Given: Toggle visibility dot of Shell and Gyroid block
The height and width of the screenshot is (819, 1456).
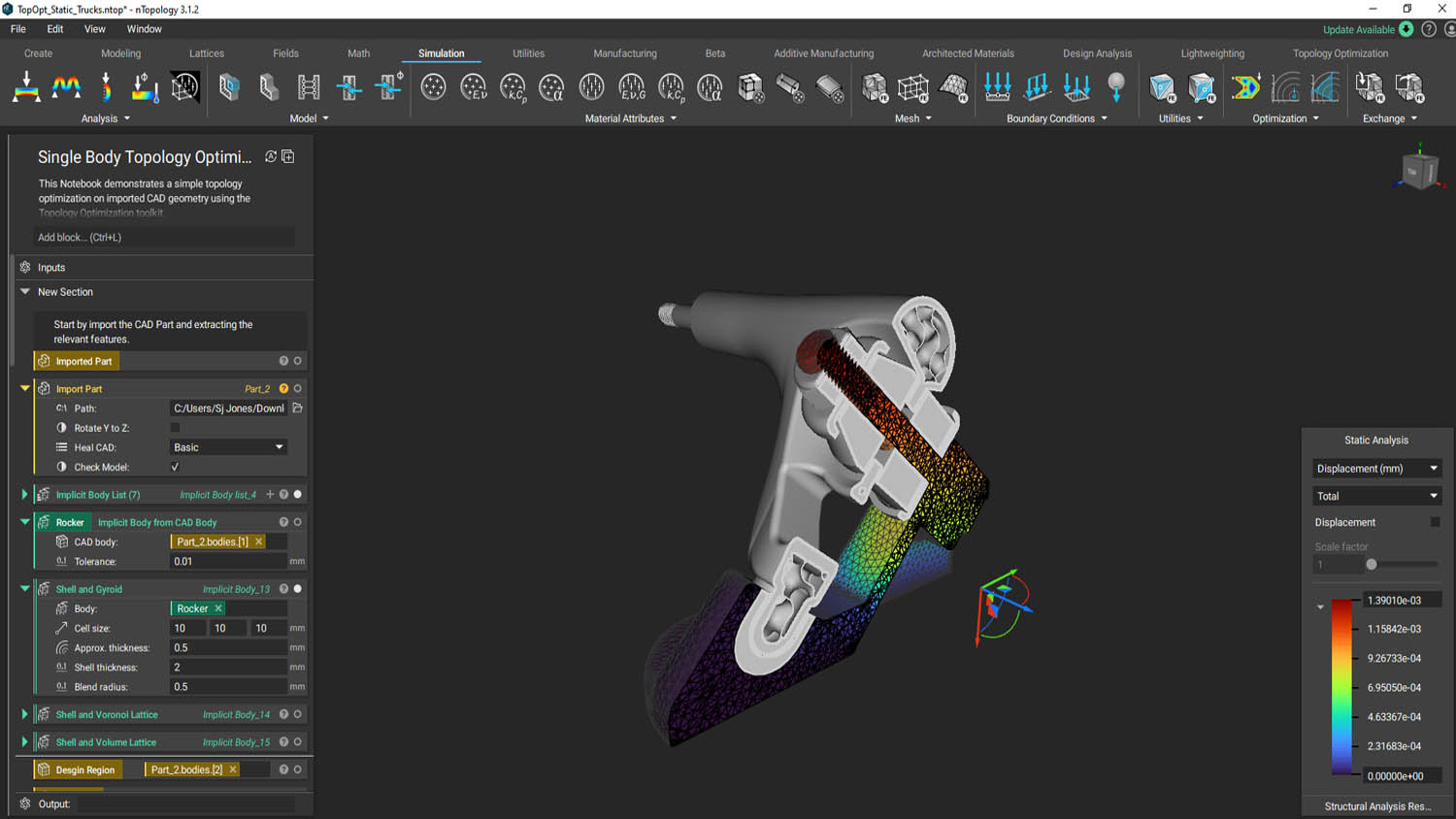Looking at the screenshot, I should [298, 589].
